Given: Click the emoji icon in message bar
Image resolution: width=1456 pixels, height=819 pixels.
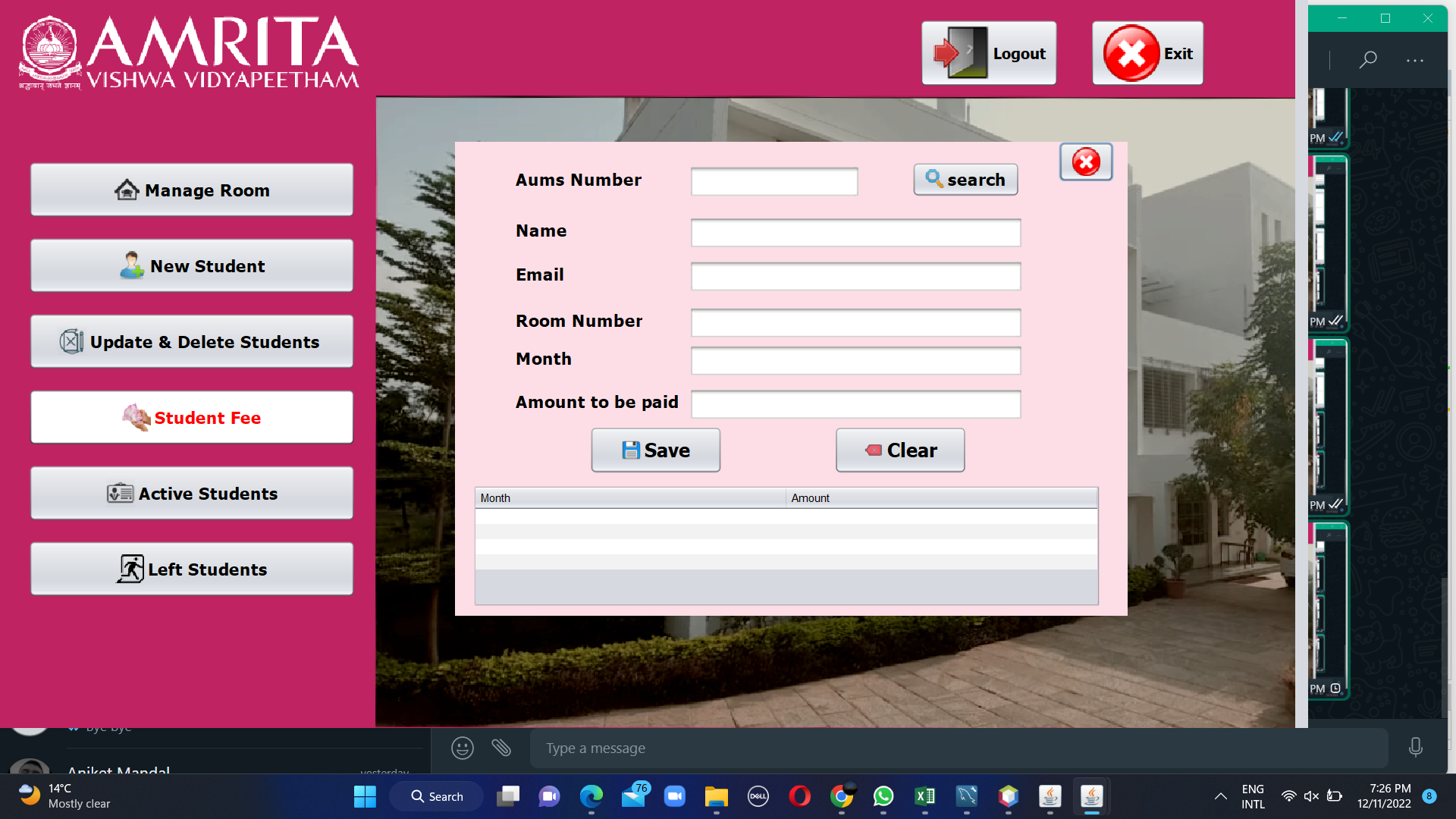Looking at the screenshot, I should 463,748.
